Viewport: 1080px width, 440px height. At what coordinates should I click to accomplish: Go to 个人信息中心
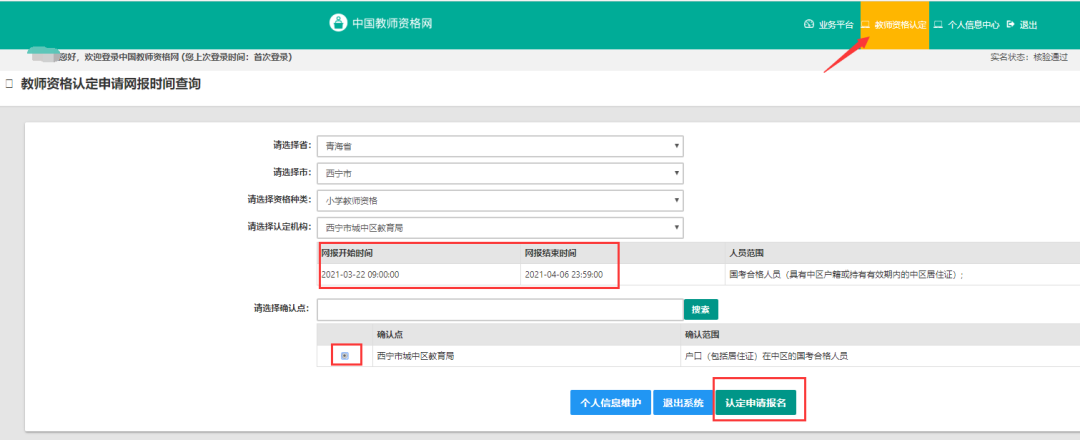[x=966, y=25]
